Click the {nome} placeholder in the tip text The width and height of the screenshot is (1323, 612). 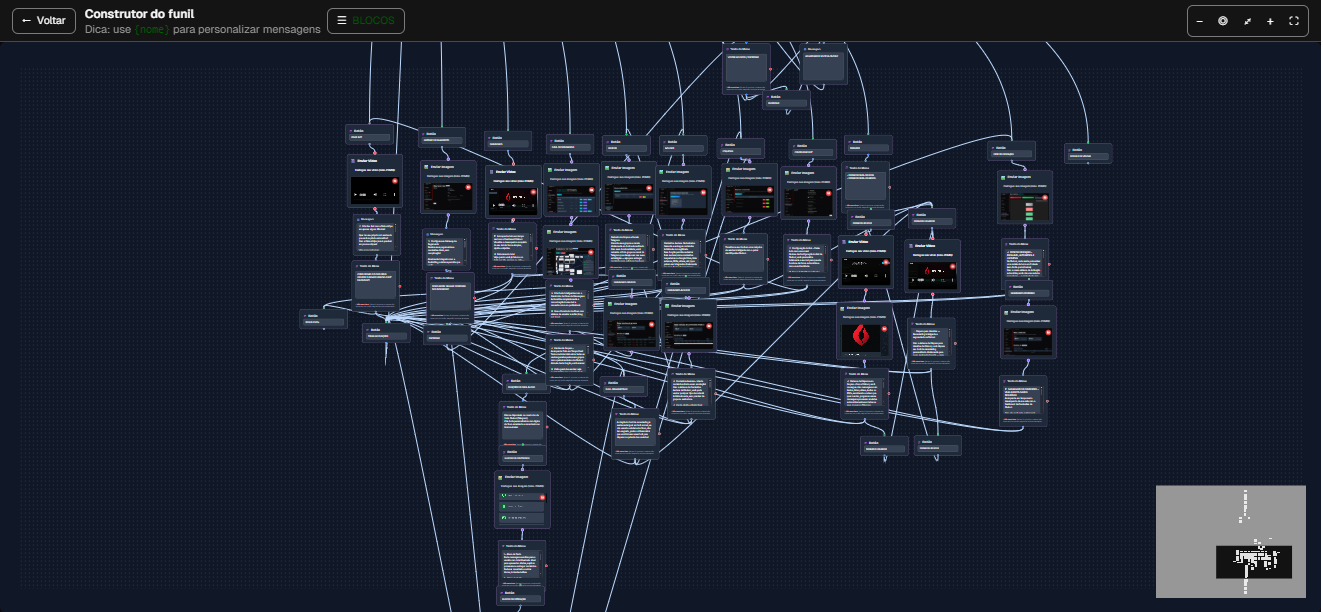151,30
